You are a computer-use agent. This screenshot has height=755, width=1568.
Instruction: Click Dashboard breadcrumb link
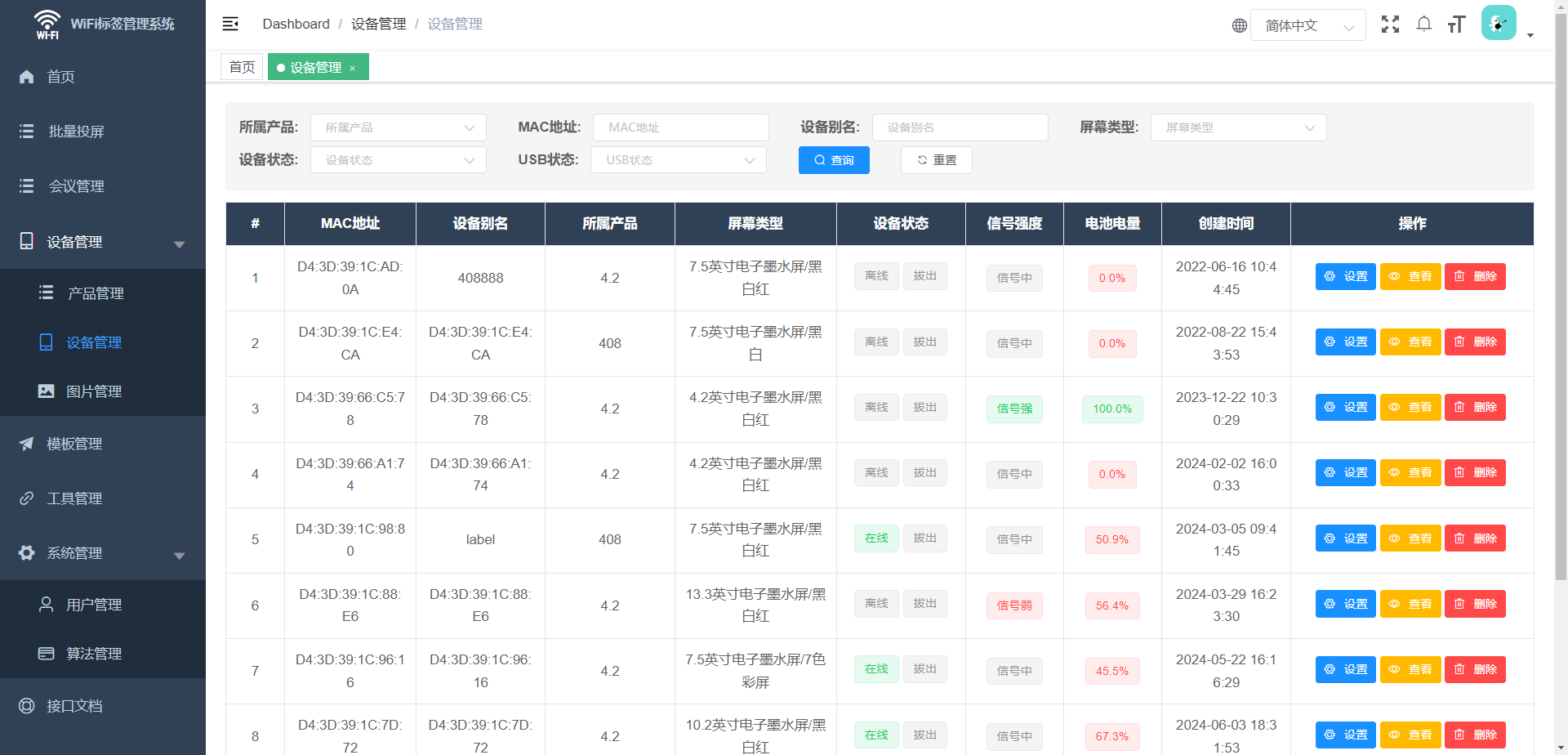(x=296, y=24)
